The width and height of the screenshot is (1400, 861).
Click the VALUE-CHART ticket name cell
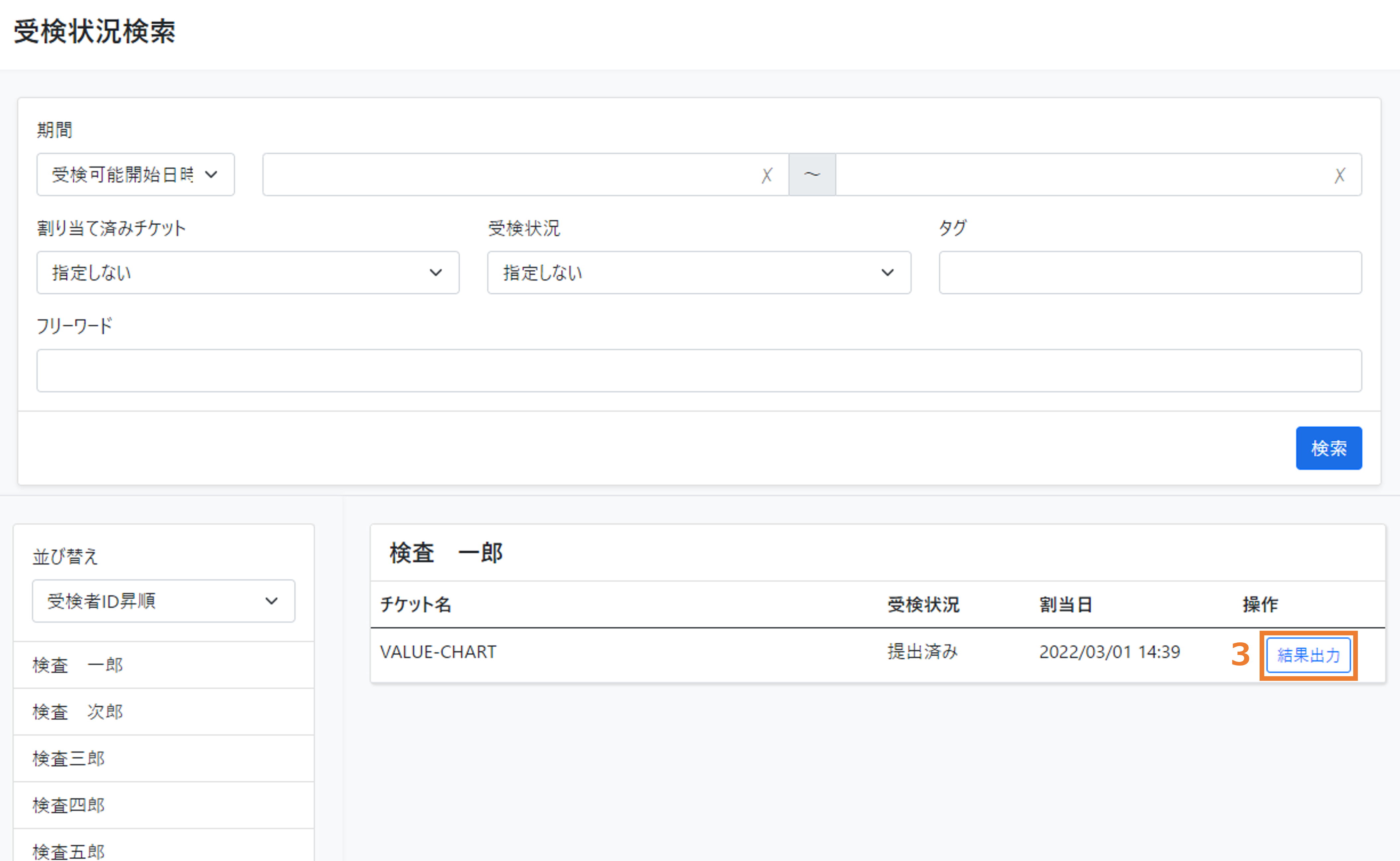[438, 651]
